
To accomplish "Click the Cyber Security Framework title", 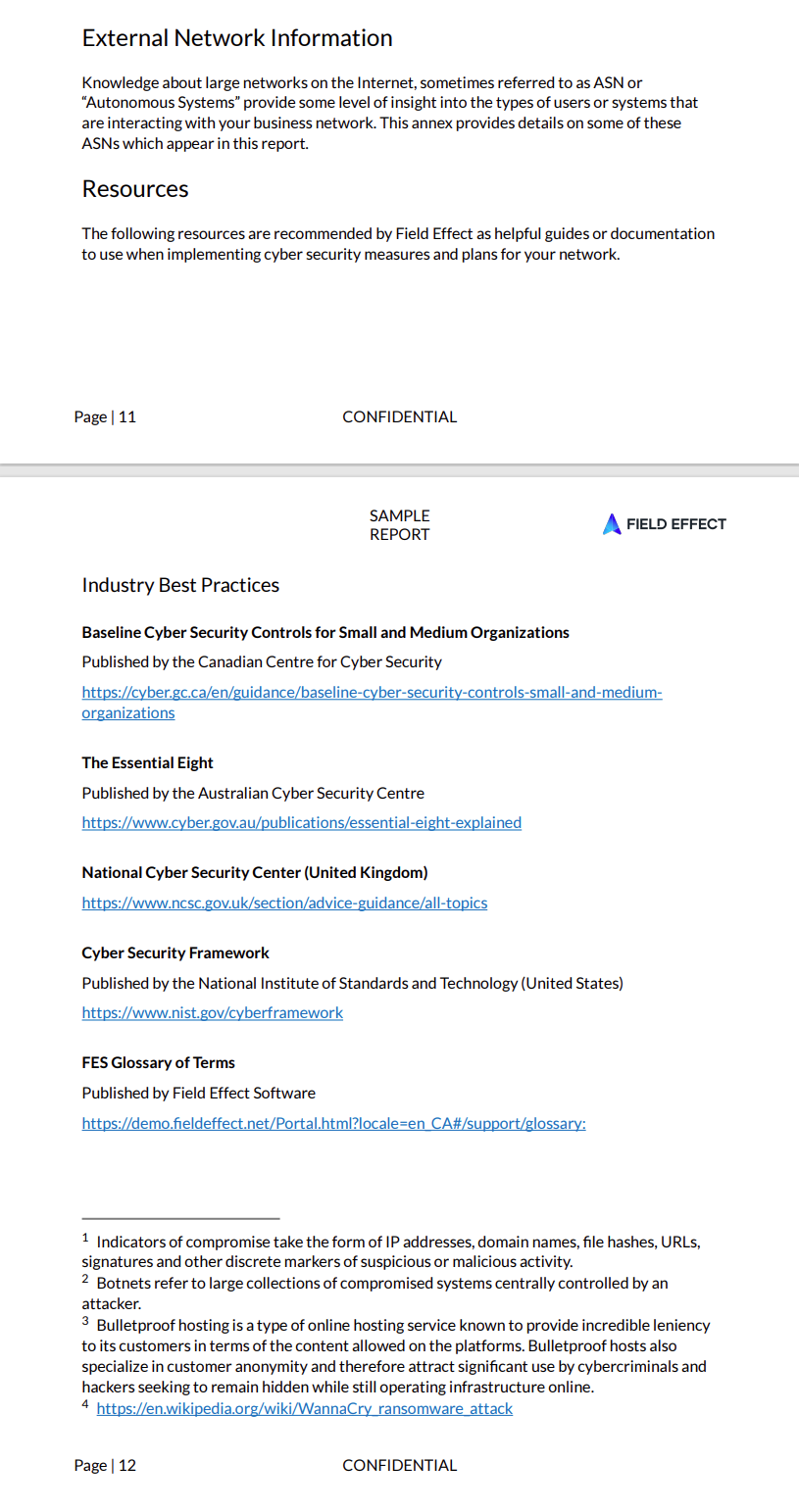I will tap(175, 952).
